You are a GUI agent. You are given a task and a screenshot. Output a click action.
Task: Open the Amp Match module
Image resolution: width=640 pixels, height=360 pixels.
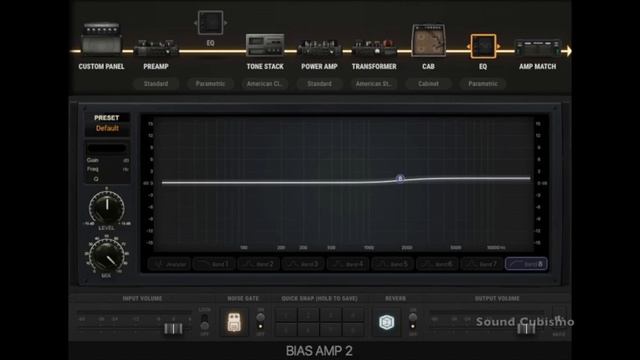coord(538,48)
